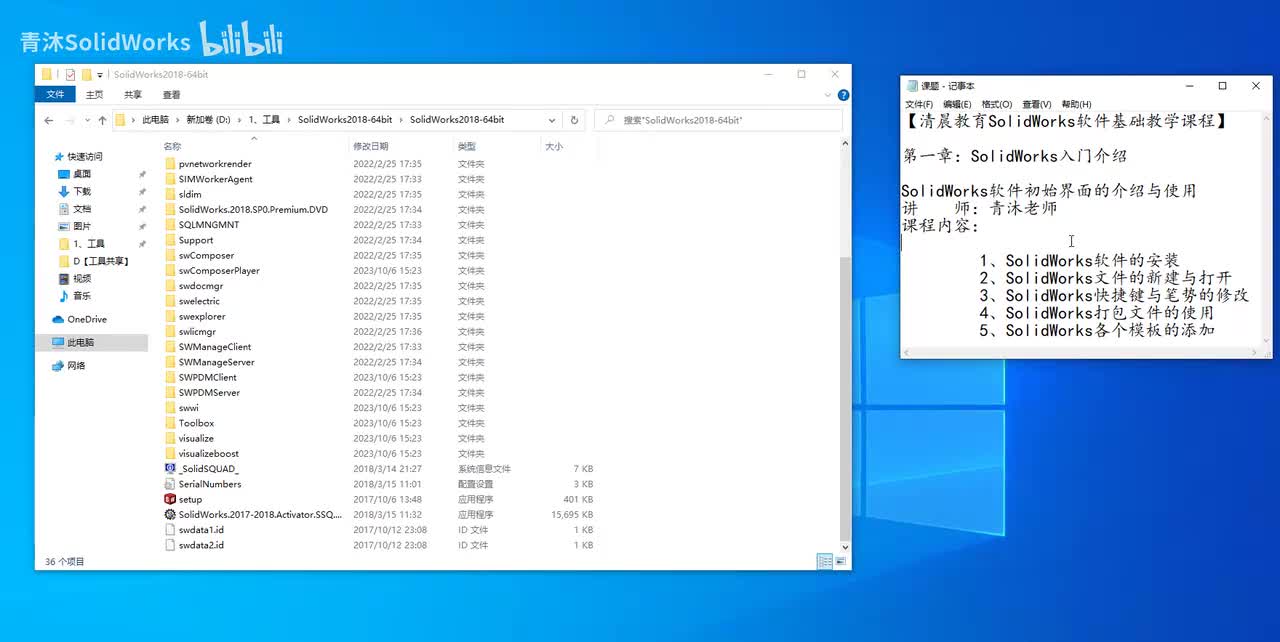The height and width of the screenshot is (642, 1280).
Task: Click the Toolbox folder icon
Action: pos(170,423)
